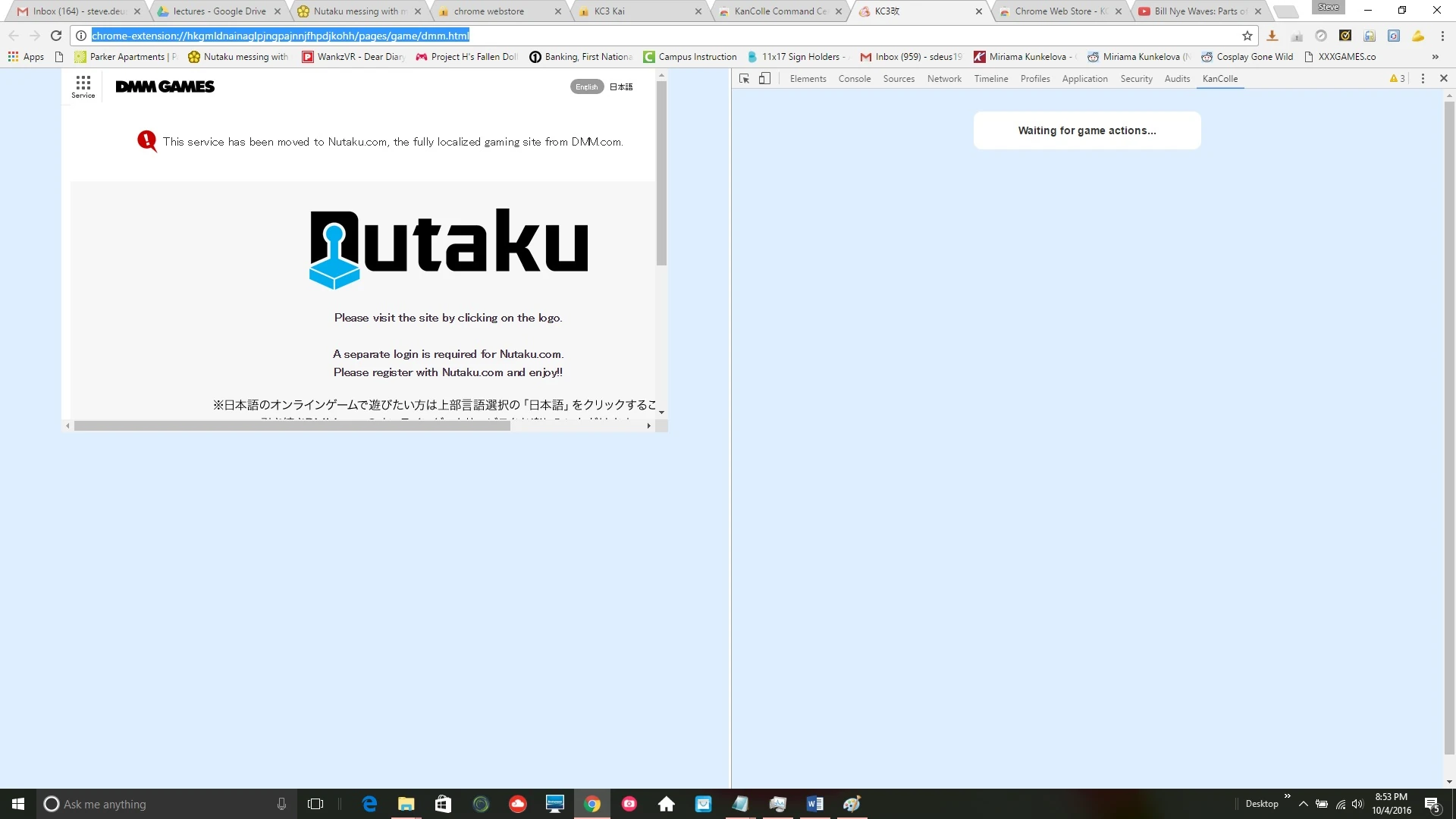Switch page language to 日本語
The image size is (1456, 819).
coord(621,87)
